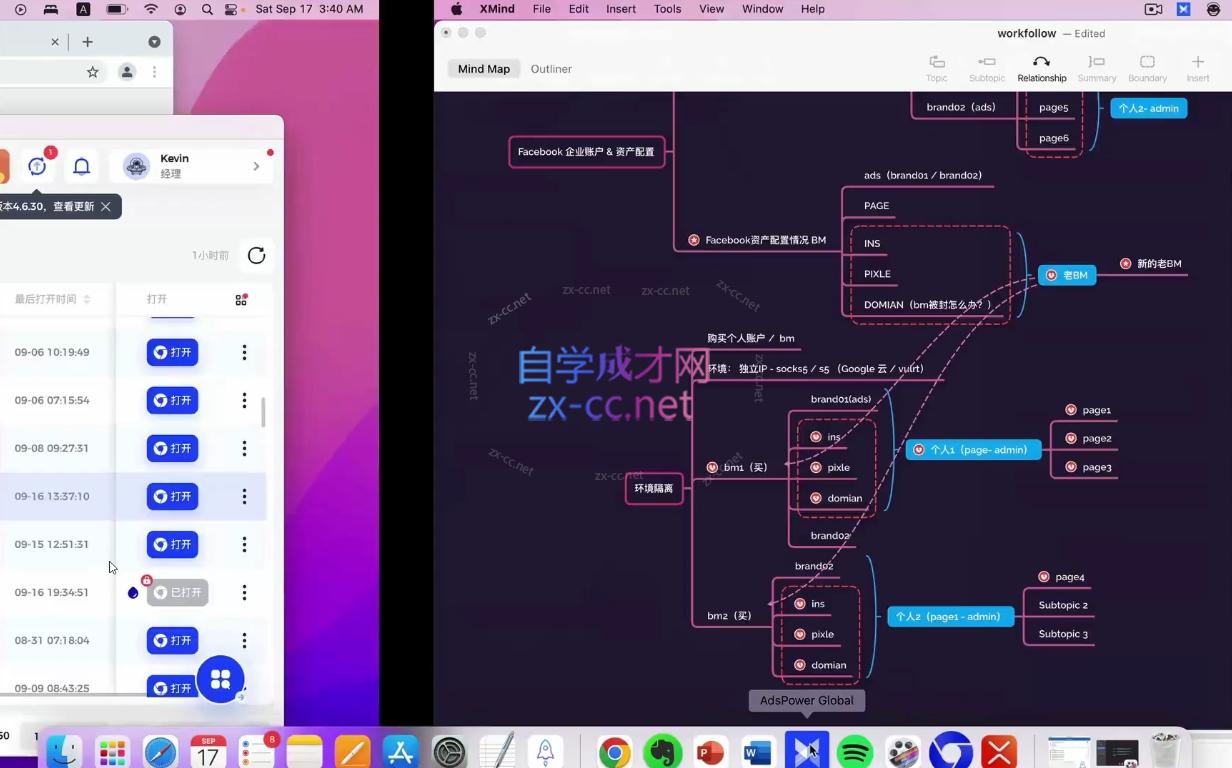This screenshot has width=1232, height=768.
Task: Open more options for row 09-06 07:15:54
Action: pos(244,400)
